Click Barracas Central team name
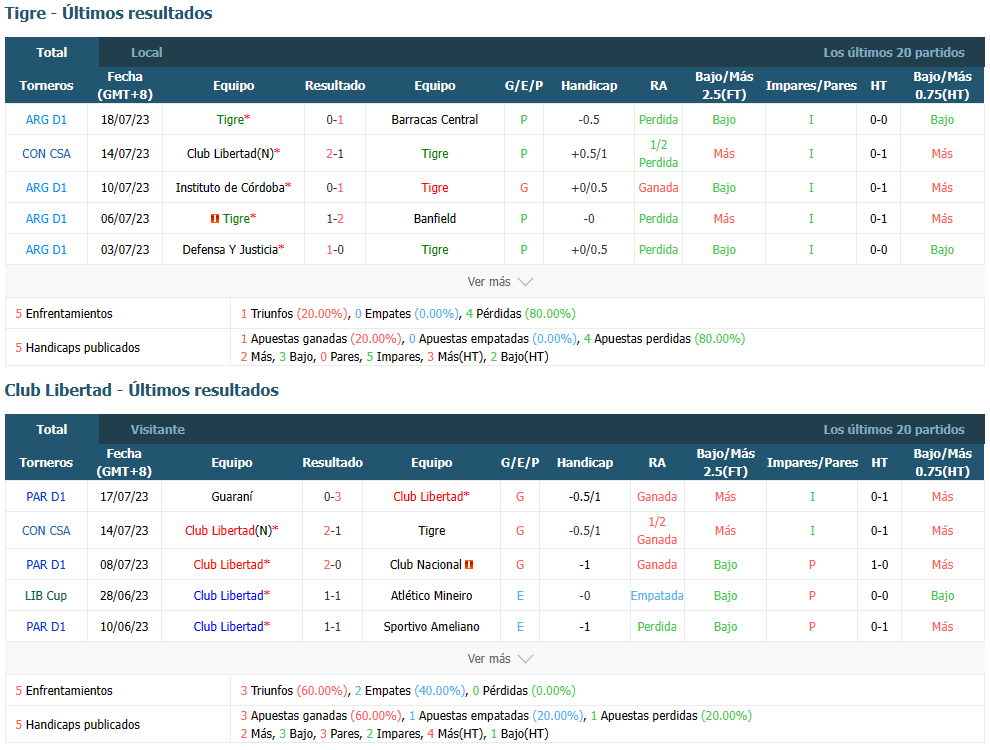This screenshot has height=750, width=990. click(434, 119)
